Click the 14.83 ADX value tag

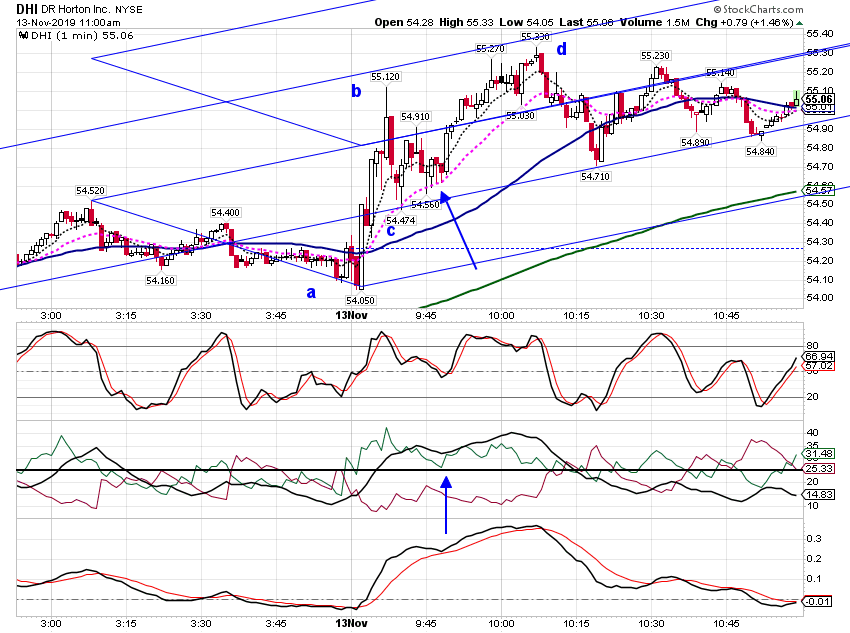click(x=819, y=494)
